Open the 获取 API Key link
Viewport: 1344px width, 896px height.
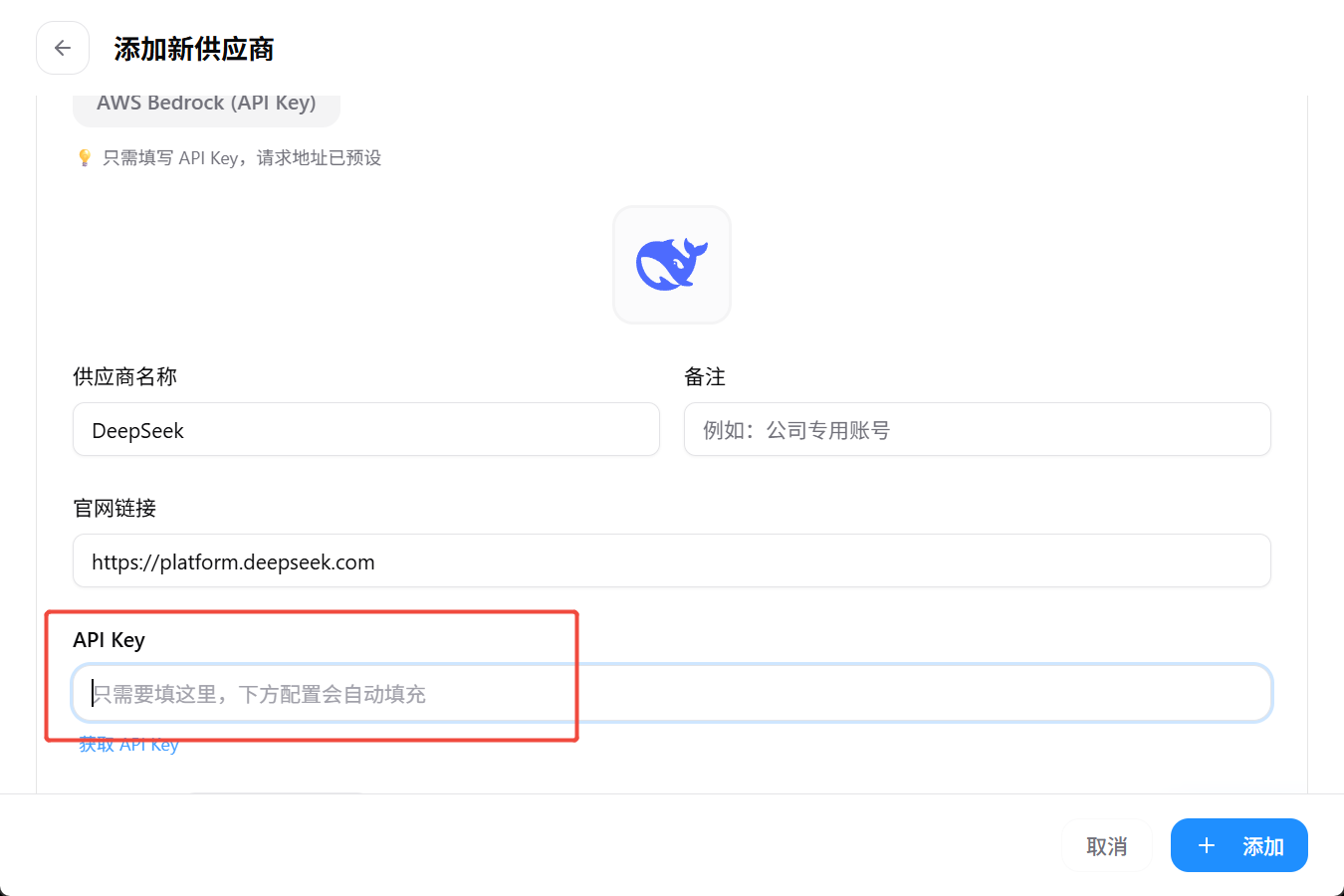tap(129, 745)
